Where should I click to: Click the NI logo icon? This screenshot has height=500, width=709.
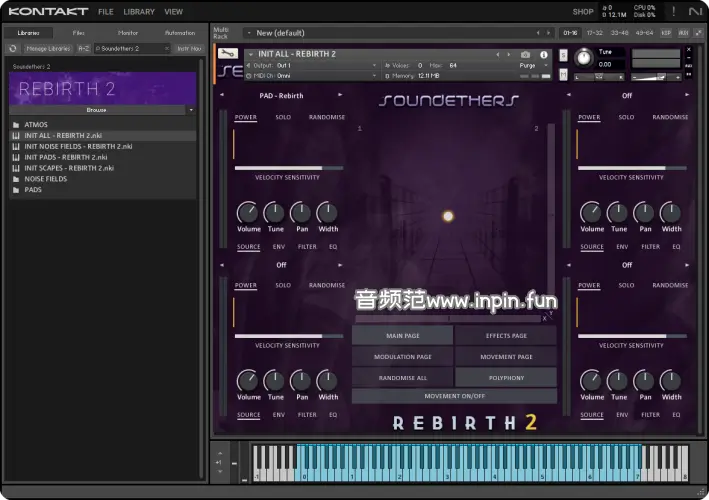tap(696, 12)
